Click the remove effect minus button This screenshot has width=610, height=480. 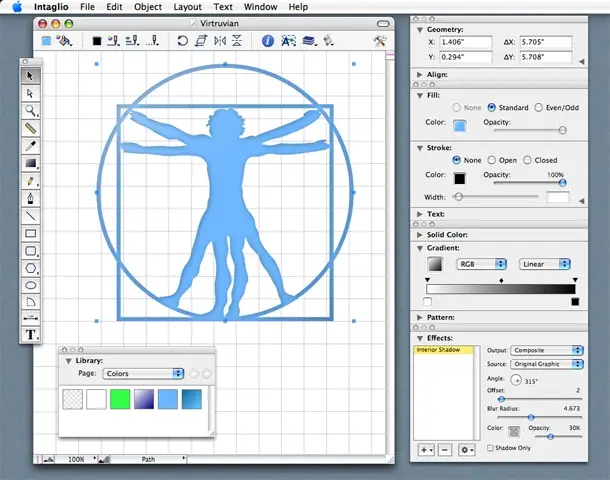pyautogui.click(x=444, y=450)
